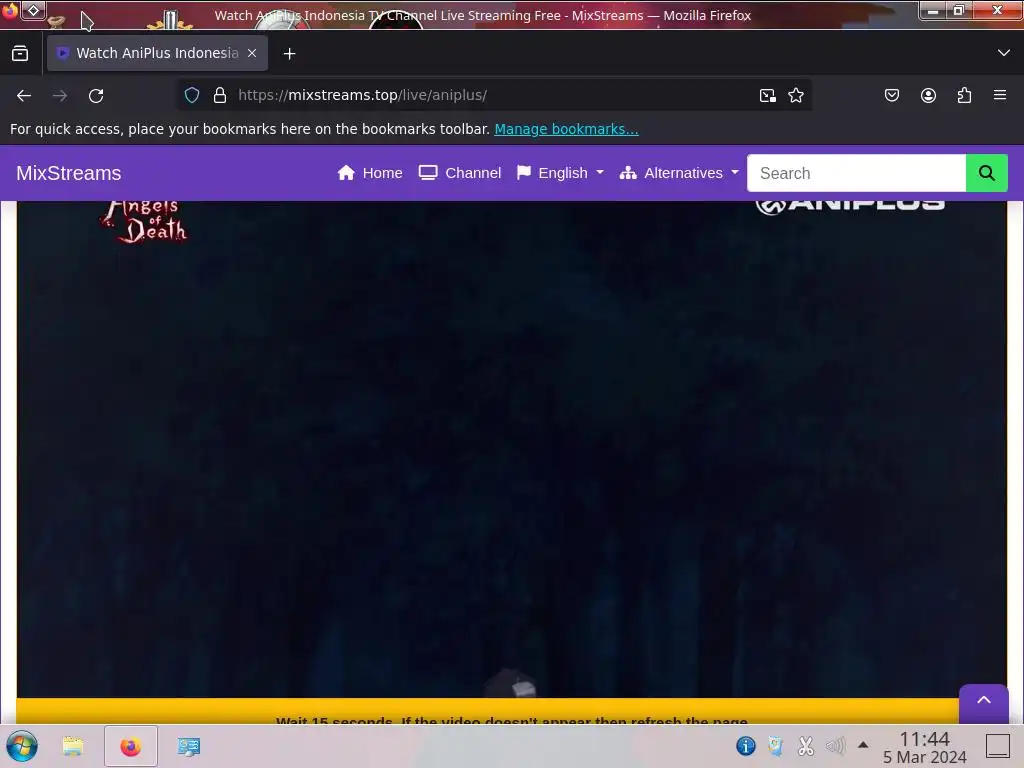Open the system settings taskbar icon
1024x768 pixels.
[x=189, y=746]
